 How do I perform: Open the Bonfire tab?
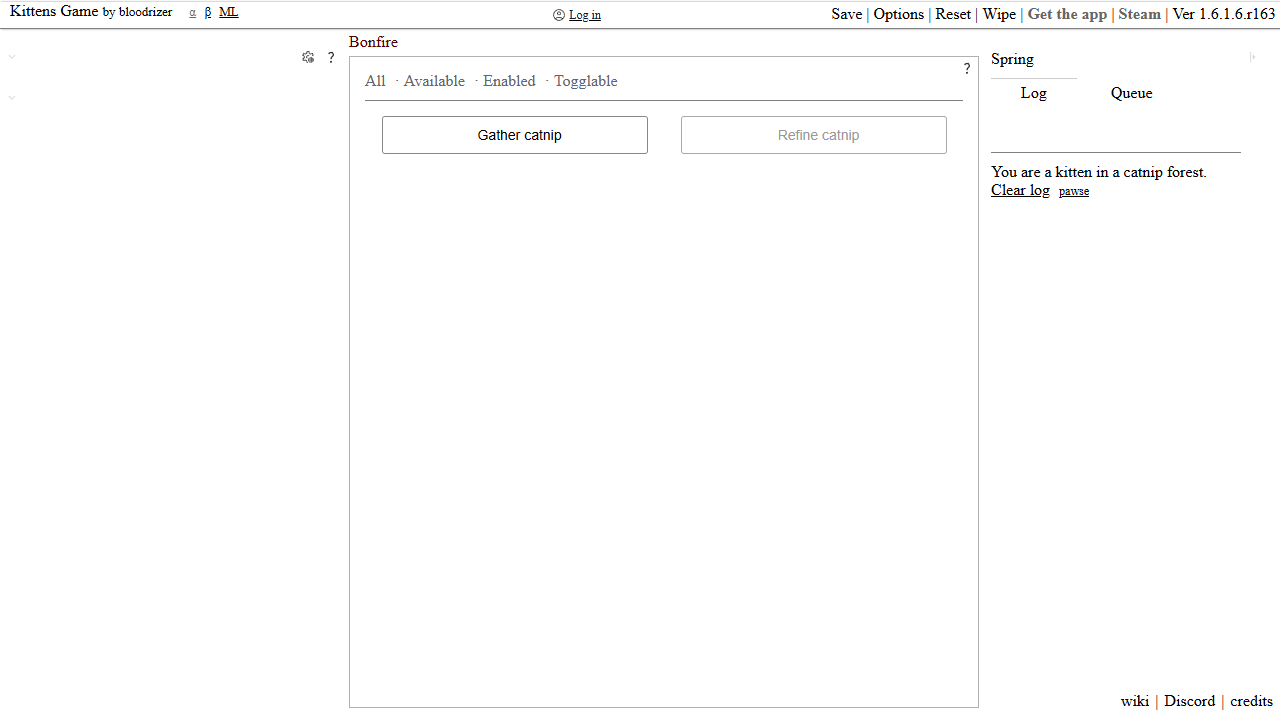373,42
